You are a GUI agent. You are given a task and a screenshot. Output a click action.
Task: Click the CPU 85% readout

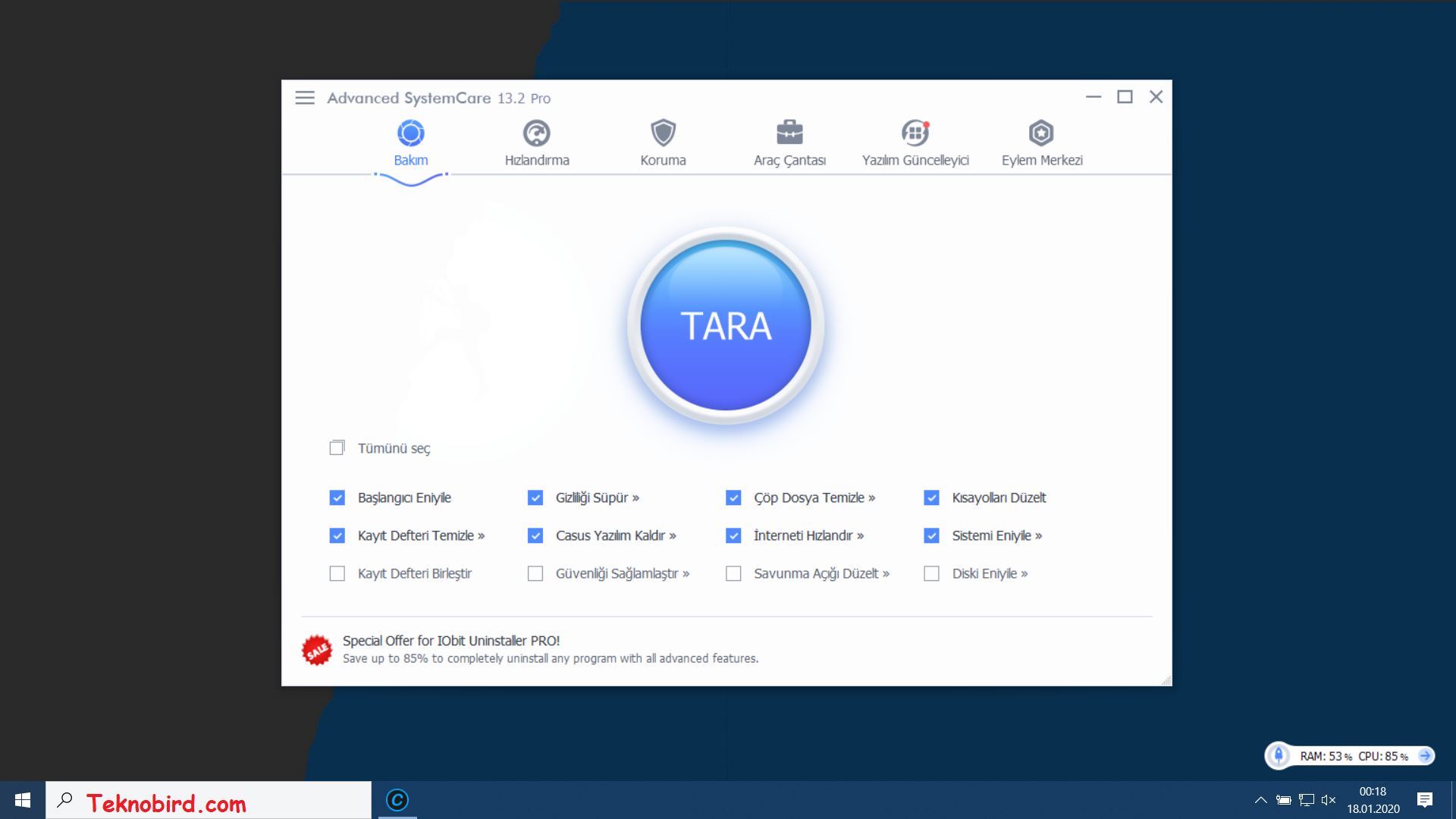pos(1383,756)
